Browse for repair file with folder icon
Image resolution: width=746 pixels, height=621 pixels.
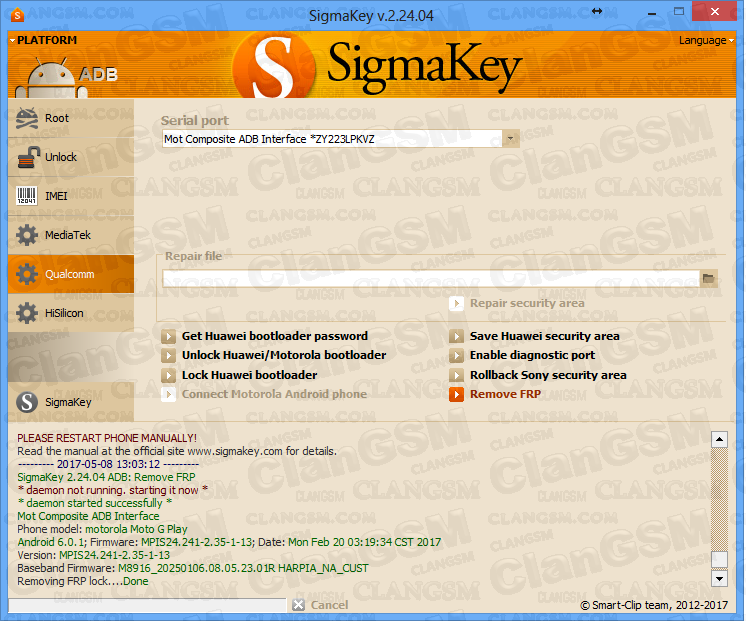[x=708, y=278]
